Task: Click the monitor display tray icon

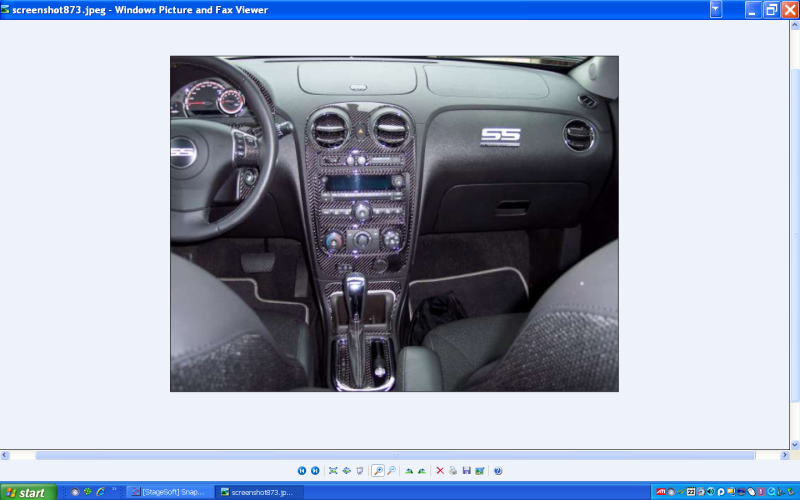Action: click(741, 492)
